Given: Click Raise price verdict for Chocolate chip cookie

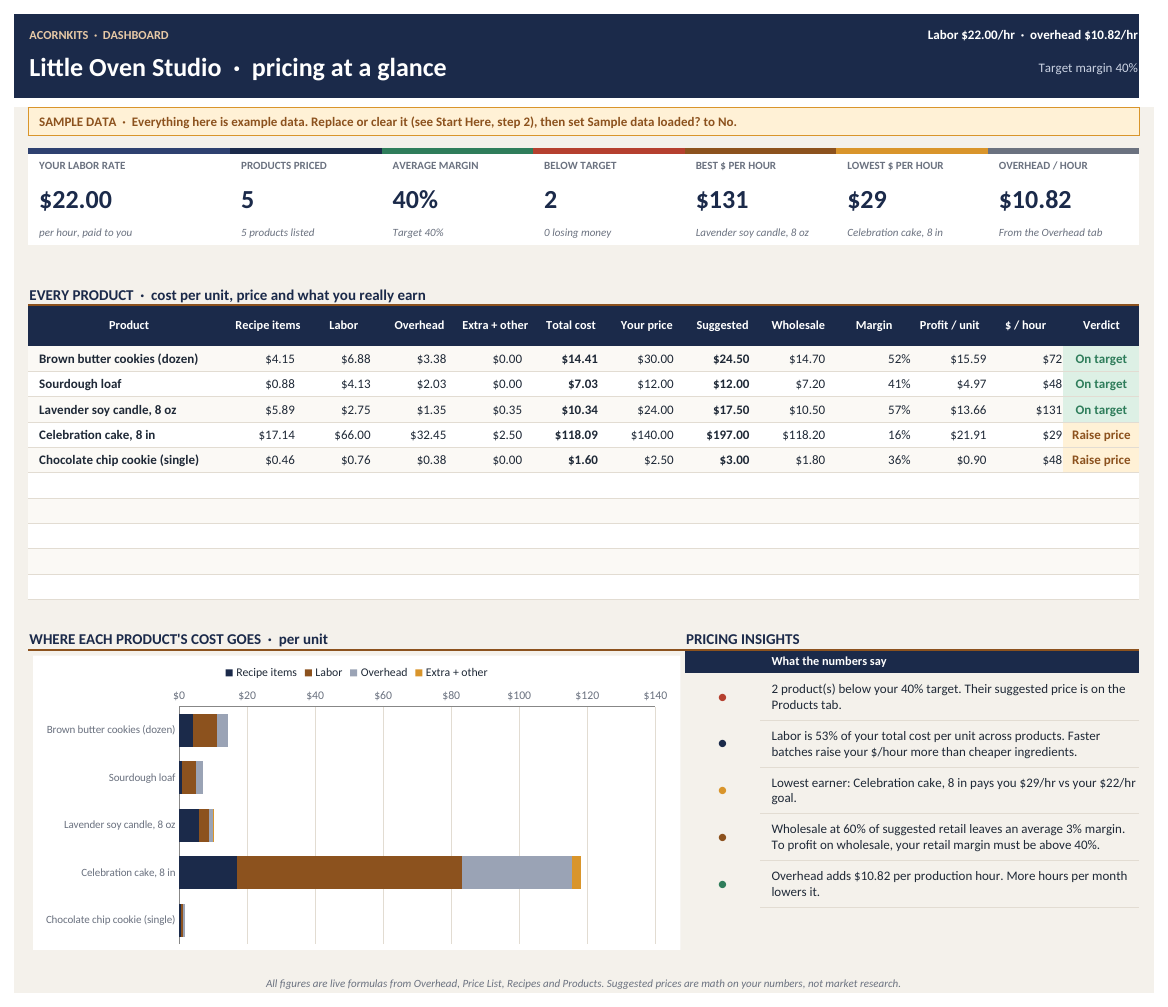Looking at the screenshot, I should (x=1101, y=460).
